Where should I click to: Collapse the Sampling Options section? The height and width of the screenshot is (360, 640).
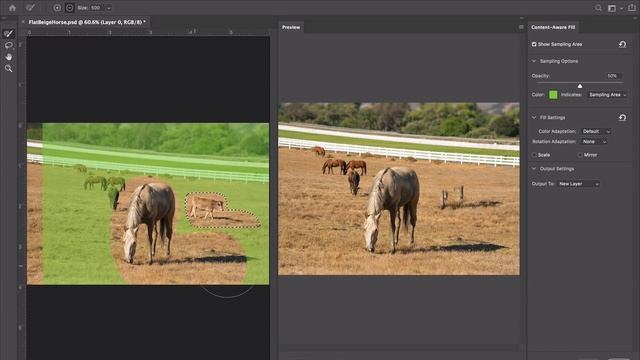(x=534, y=61)
